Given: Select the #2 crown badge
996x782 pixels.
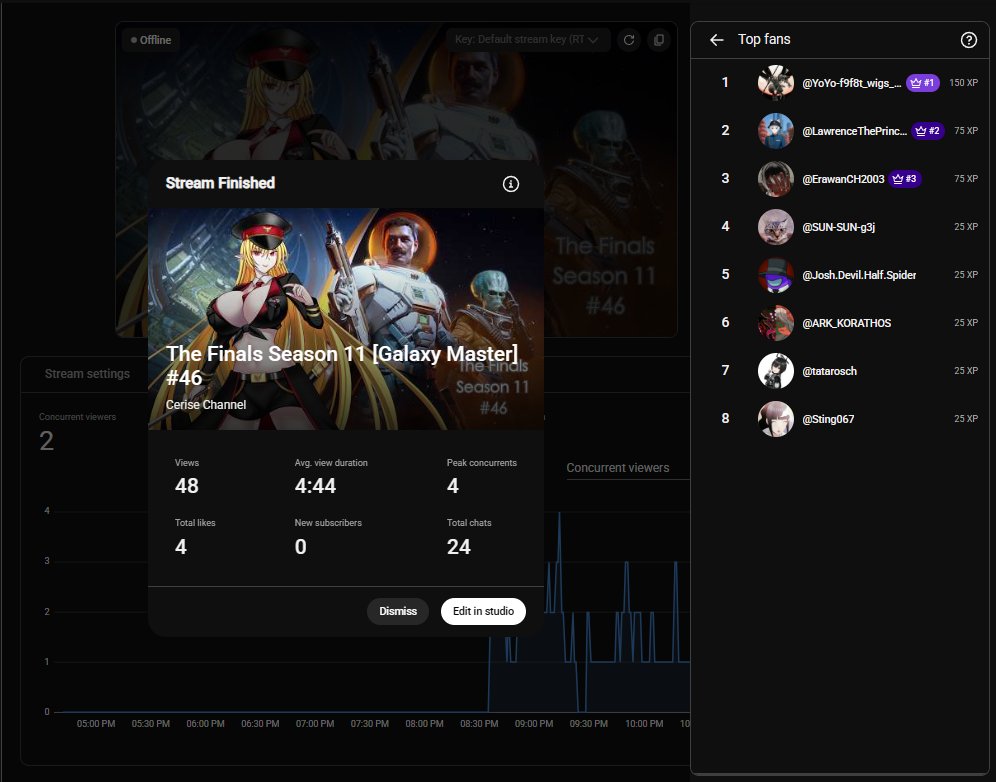Looking at the screenshot, I should tap(928, 131).
